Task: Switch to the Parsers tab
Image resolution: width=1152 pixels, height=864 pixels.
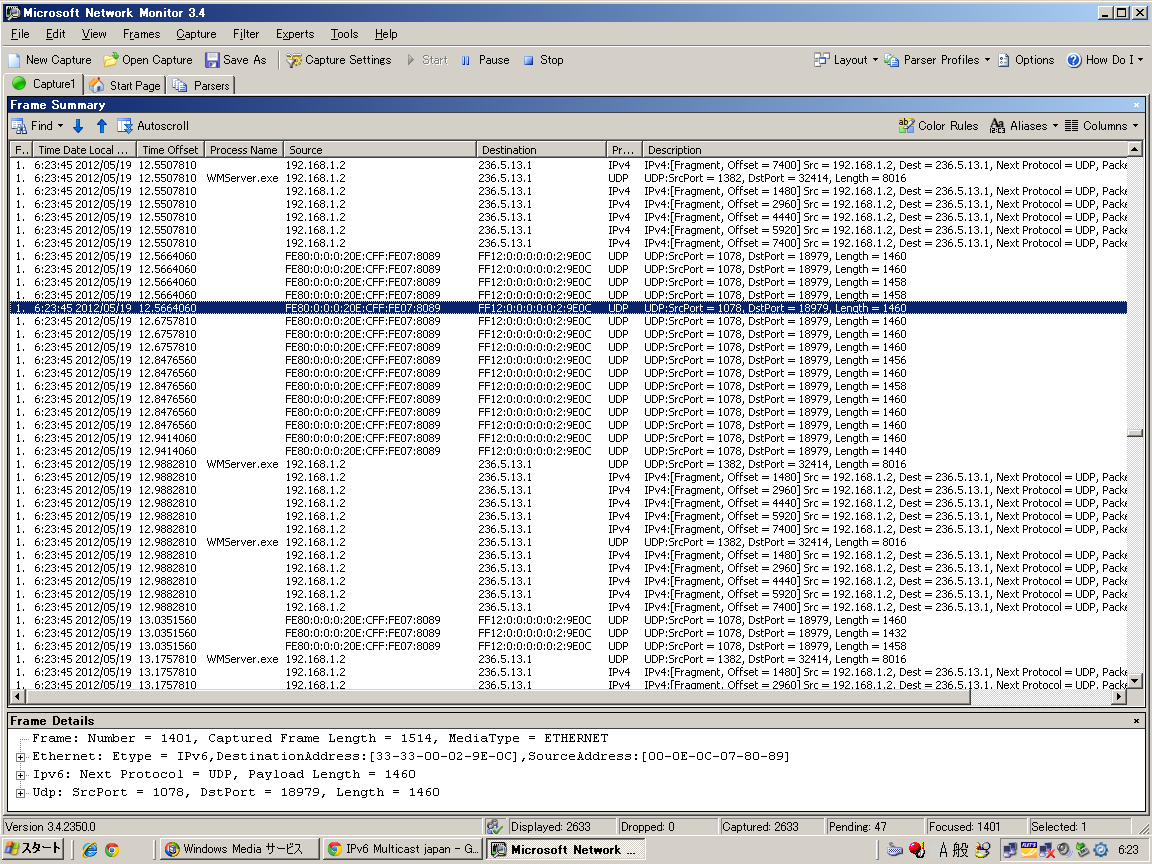Action: coord(201,85)
